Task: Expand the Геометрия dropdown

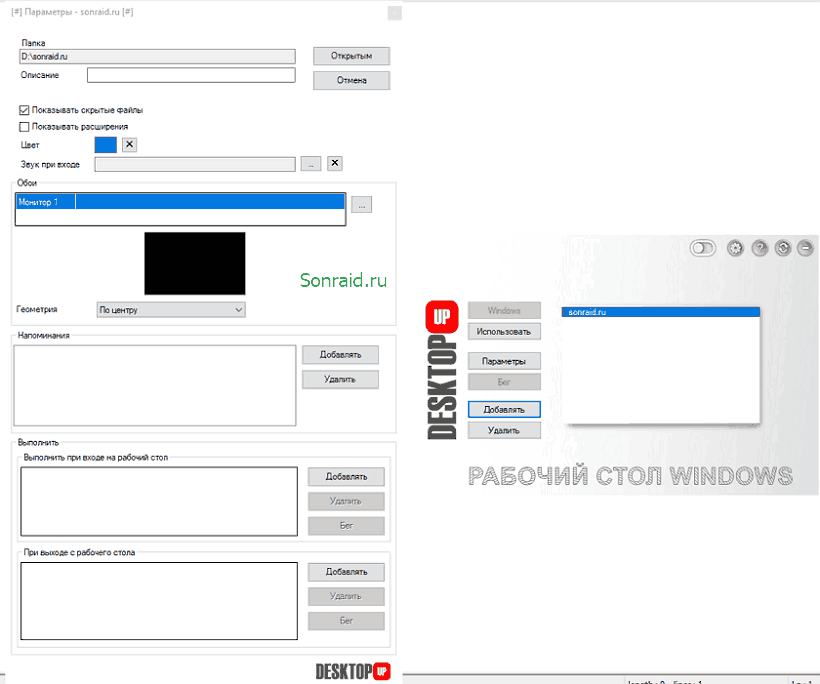Action: tap(171, 310)
